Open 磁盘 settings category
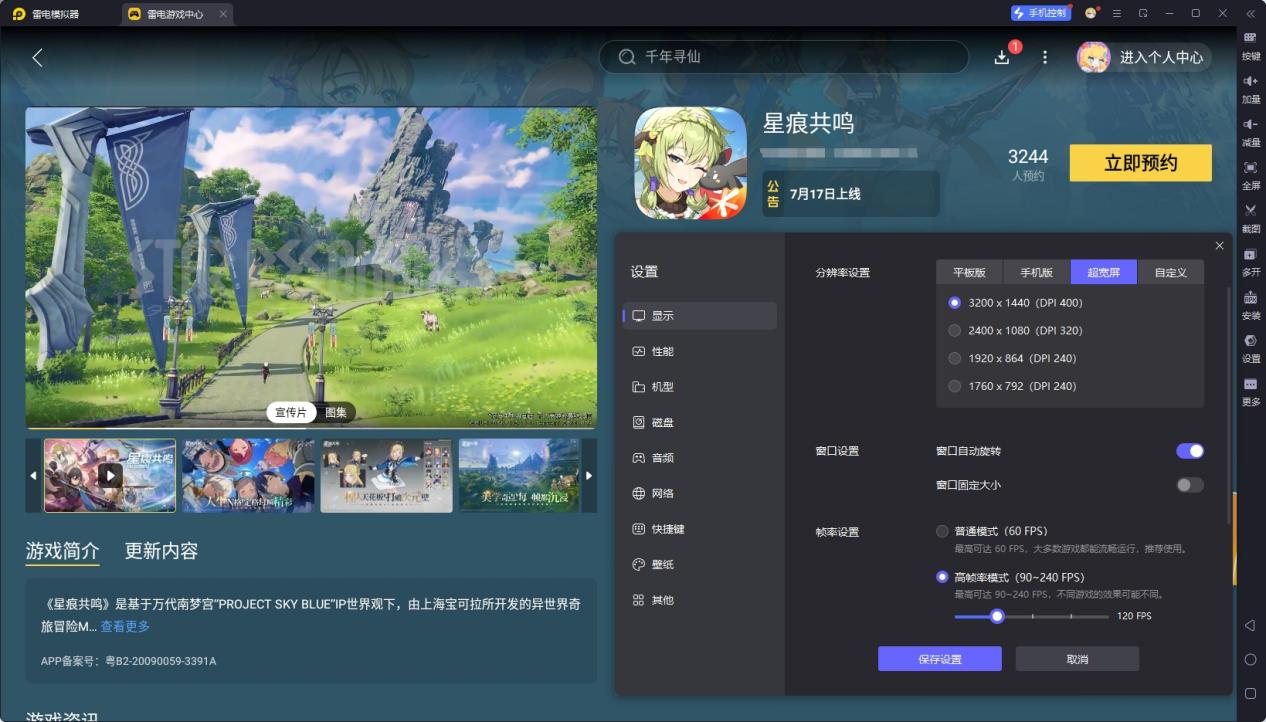Viewport: 1266px width, 722px height. tap(700, 422)
